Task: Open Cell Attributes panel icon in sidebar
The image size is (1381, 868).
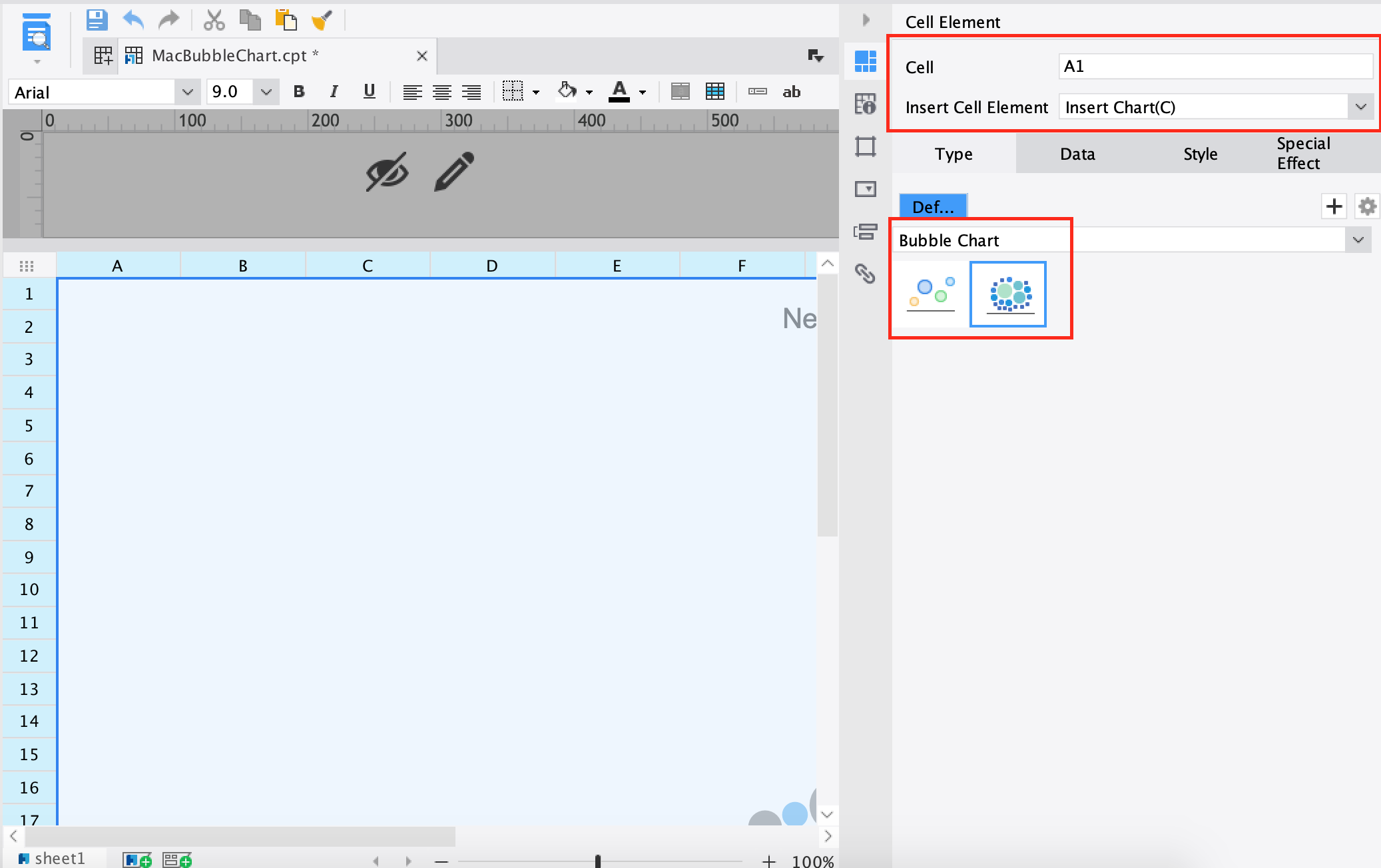Action: click(865, 103)
